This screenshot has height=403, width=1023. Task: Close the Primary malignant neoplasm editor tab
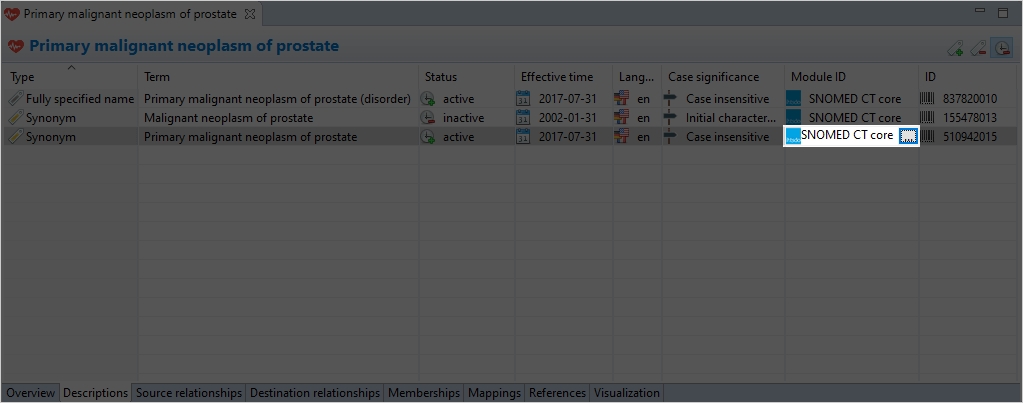[x=250, y=14]
